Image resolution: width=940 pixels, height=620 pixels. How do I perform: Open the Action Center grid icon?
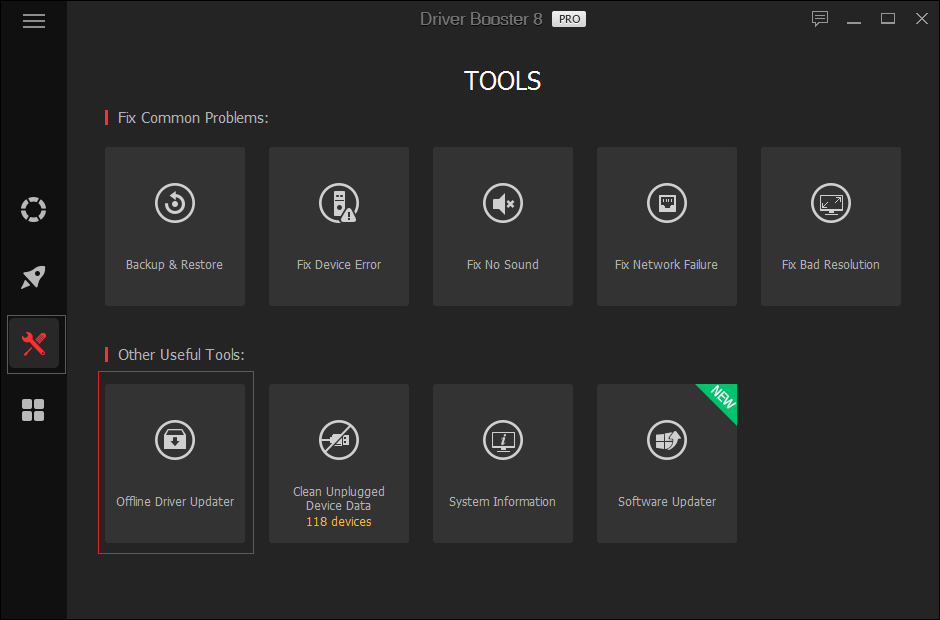33,410
